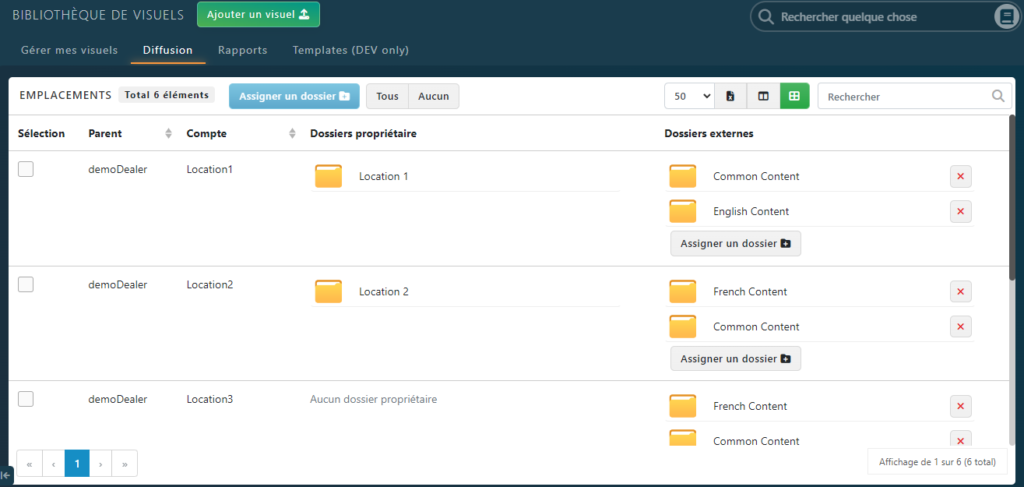Image resolution: width=1024 pixels, height=487 pixels.
Task: Open the 50 items per page dropdown
Action: 690,96
